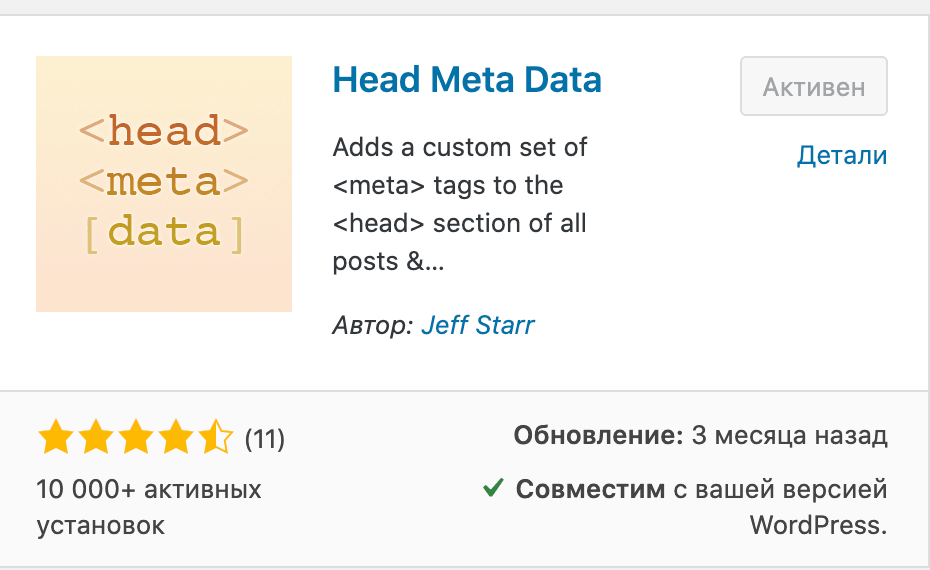Click the [data] text in plugin logo
930x570 pixels.
pos(164,232)
